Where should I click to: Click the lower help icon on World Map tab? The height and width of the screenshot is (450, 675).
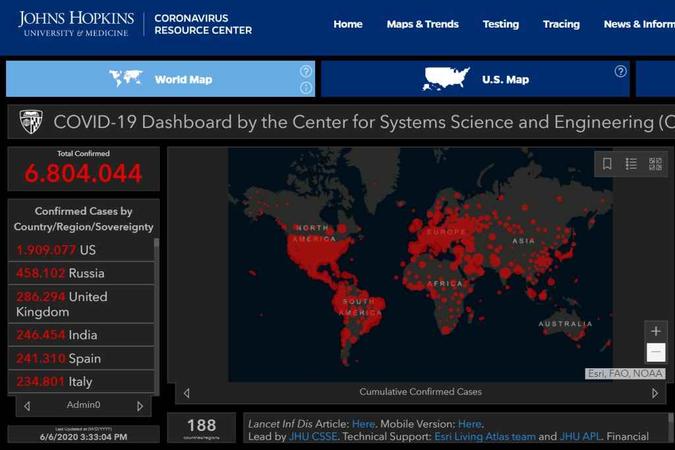tap(306, 88)
